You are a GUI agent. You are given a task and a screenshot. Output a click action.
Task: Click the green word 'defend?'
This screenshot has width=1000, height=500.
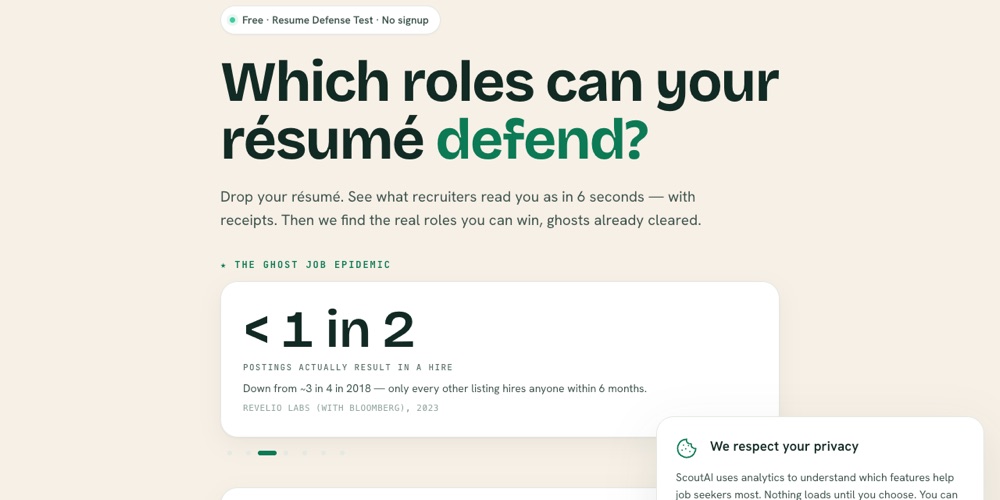(x=542, y=140)
